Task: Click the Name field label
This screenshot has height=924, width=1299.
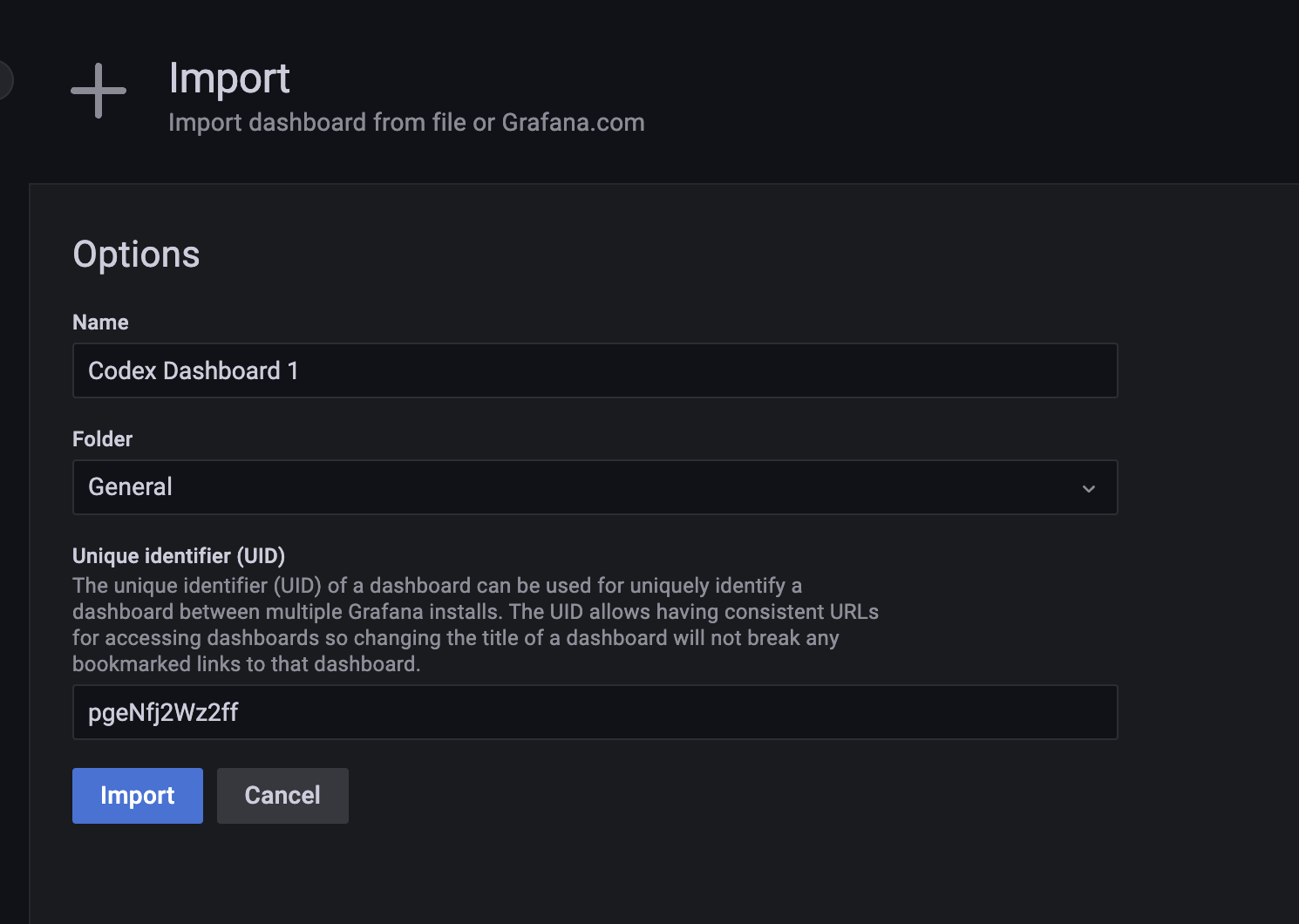Action: [100, 323]
